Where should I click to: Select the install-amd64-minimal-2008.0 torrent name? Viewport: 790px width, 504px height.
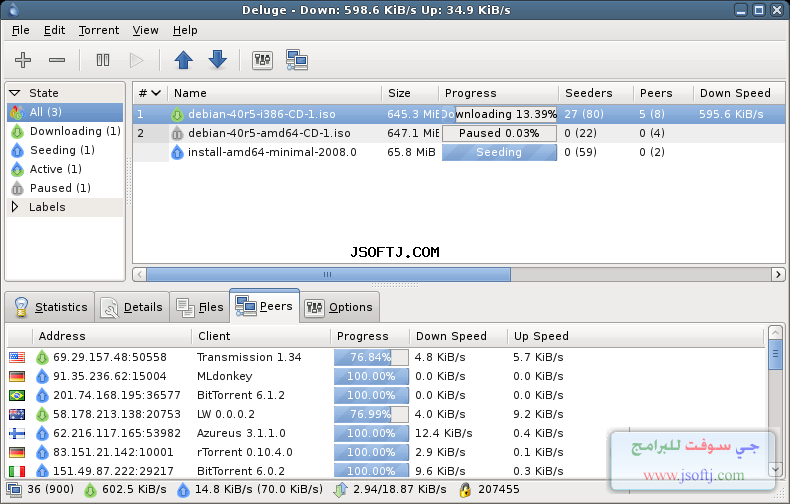tap(272, 152)
